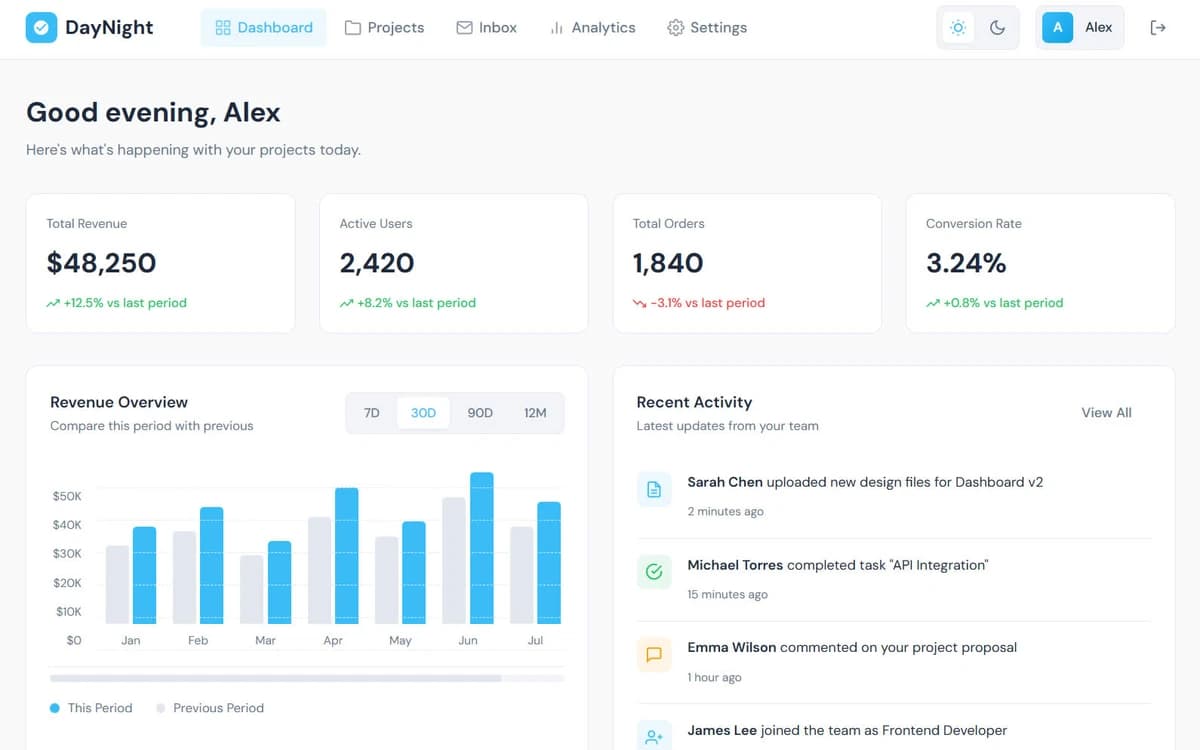Select the Projects folder icon

click(x=352, y=27)
